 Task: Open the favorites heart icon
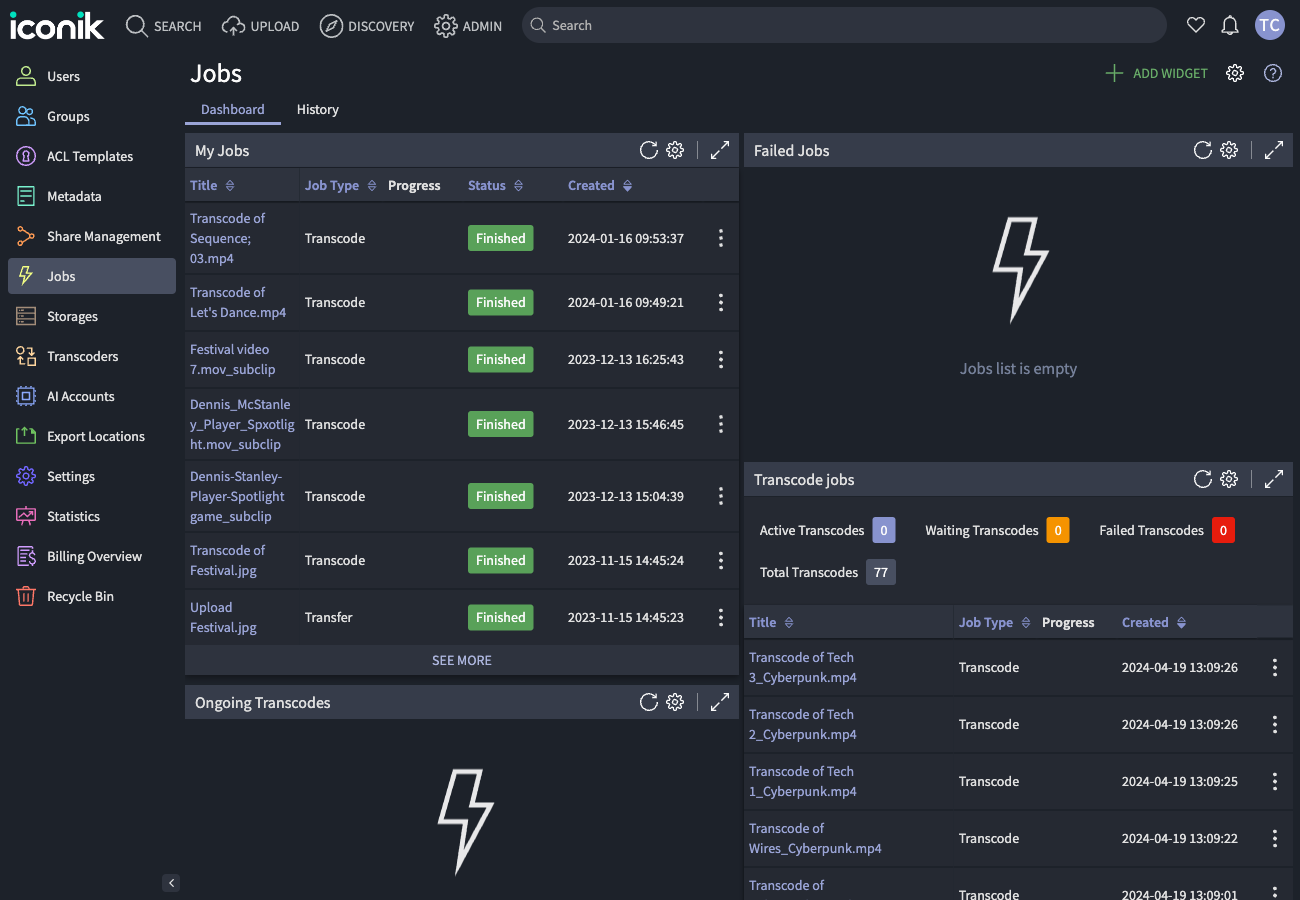coord(1195,25)
